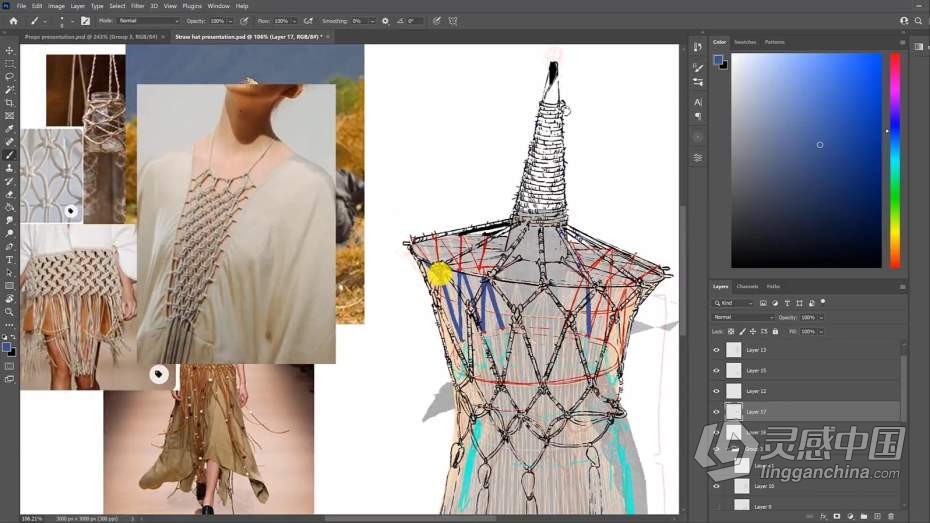Toggle visibility of Layer 15
The height and width of the screenshot is (523, 930).
tap(716, 370)
